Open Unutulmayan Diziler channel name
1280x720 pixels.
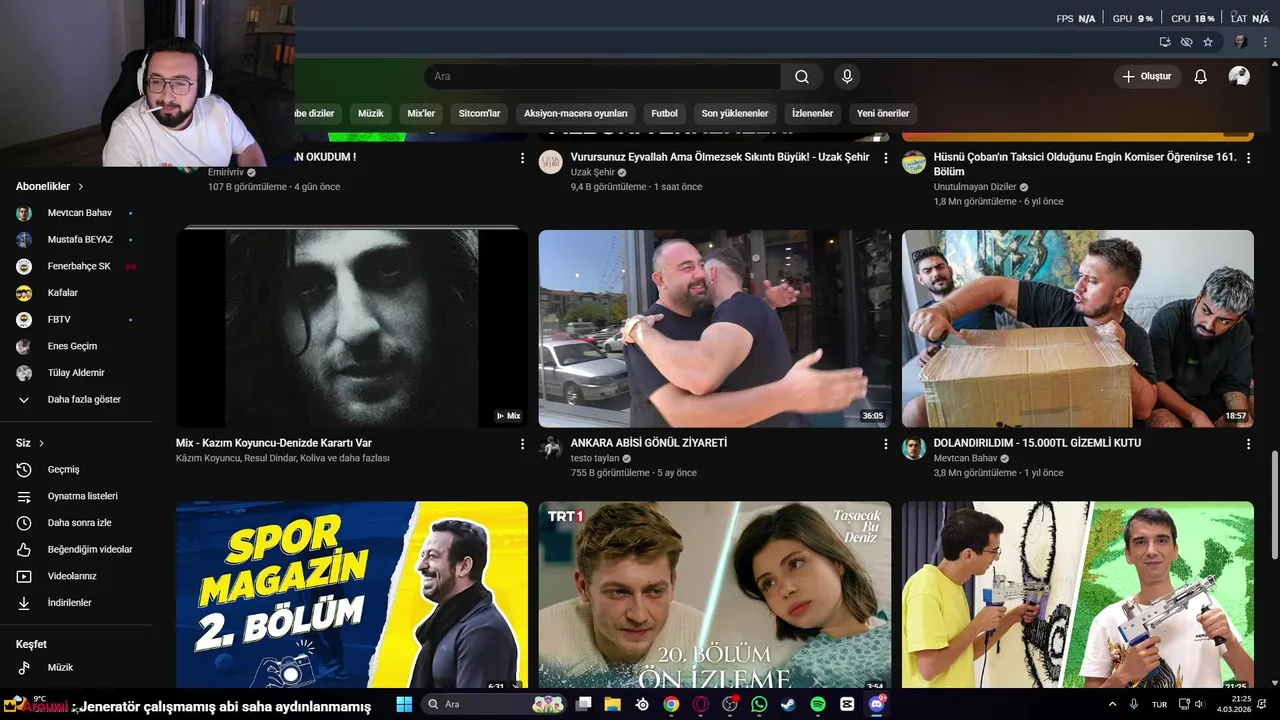click(975, 187)
